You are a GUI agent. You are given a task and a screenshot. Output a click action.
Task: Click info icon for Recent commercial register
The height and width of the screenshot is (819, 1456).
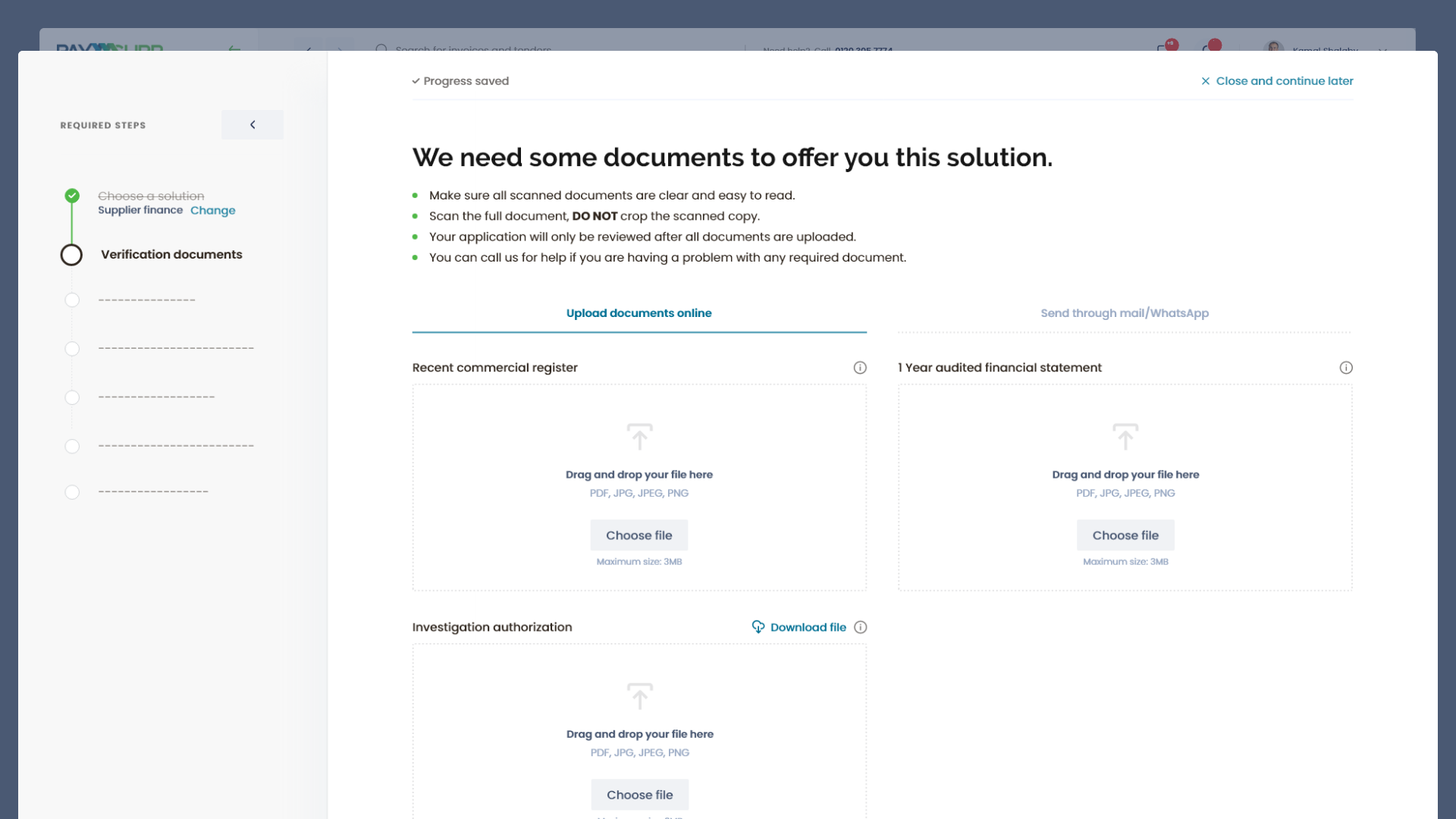tap(860, 368)
